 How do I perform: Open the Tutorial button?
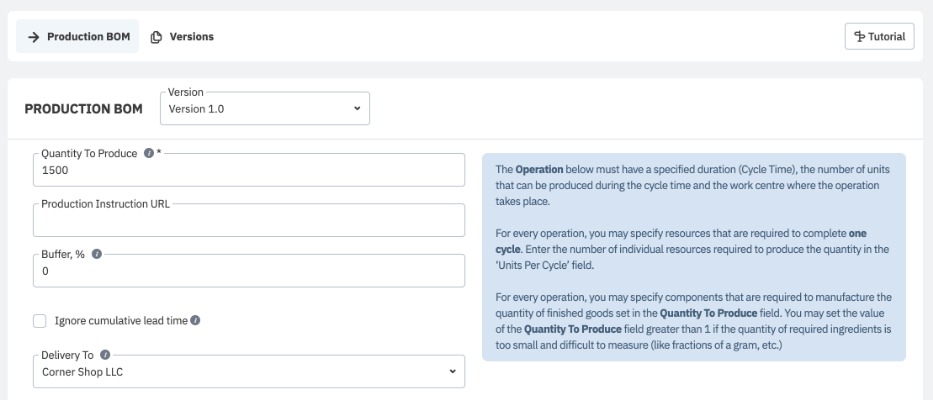[x=879, y=36]
